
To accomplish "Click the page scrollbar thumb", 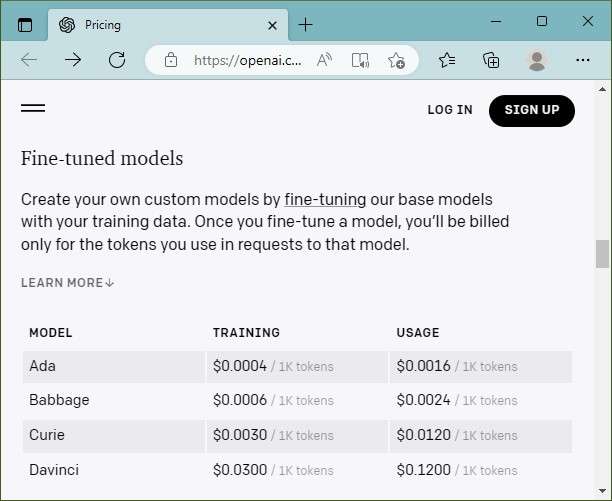I will [x=602, y=254].
